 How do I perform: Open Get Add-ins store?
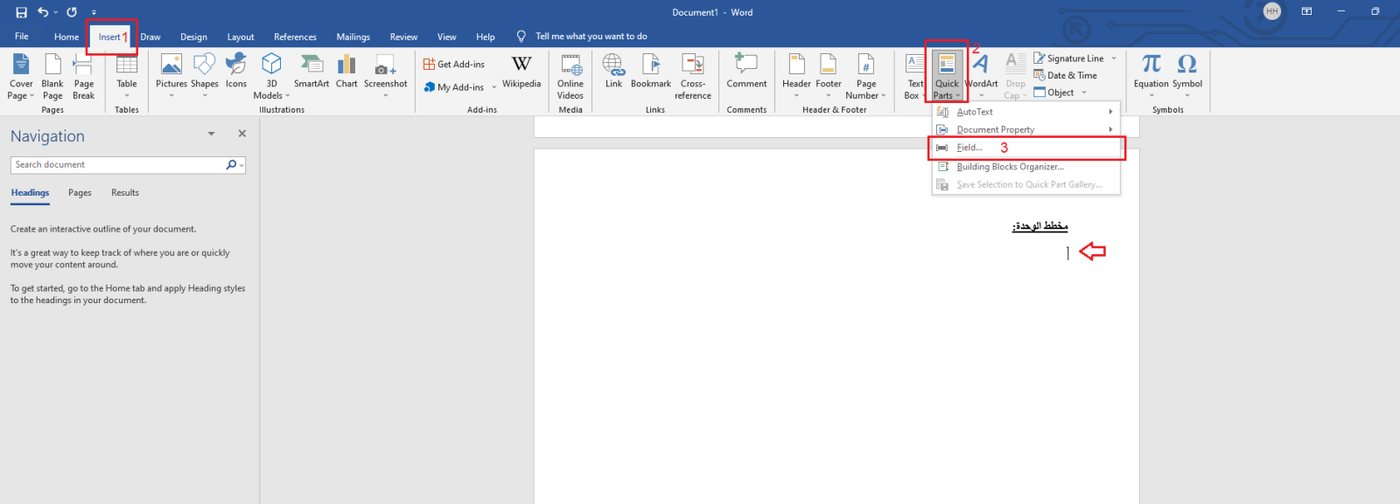pyautogui.click(x=454, y=64)
